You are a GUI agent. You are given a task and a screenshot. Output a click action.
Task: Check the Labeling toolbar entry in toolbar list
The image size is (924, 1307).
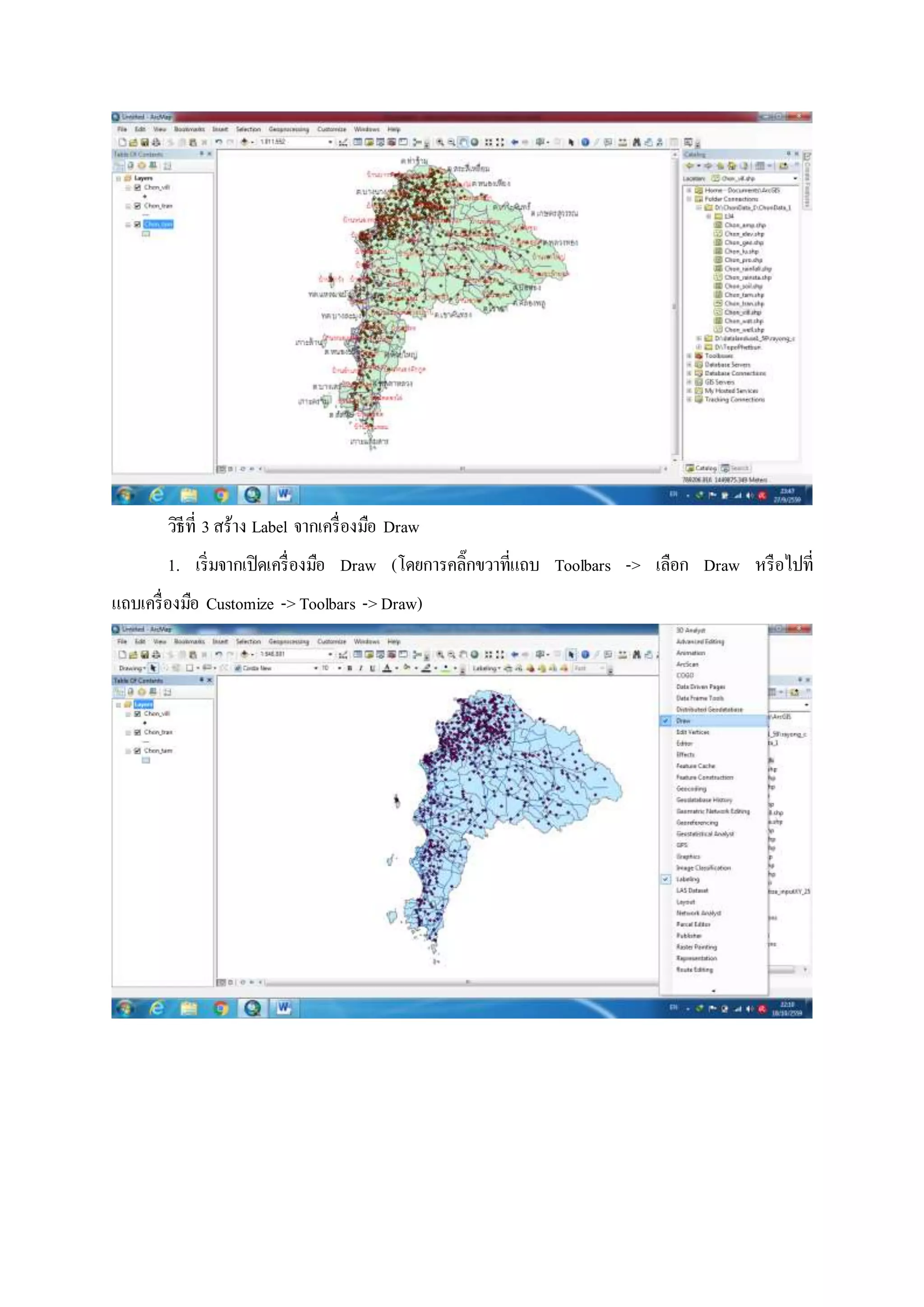(688, 879)
